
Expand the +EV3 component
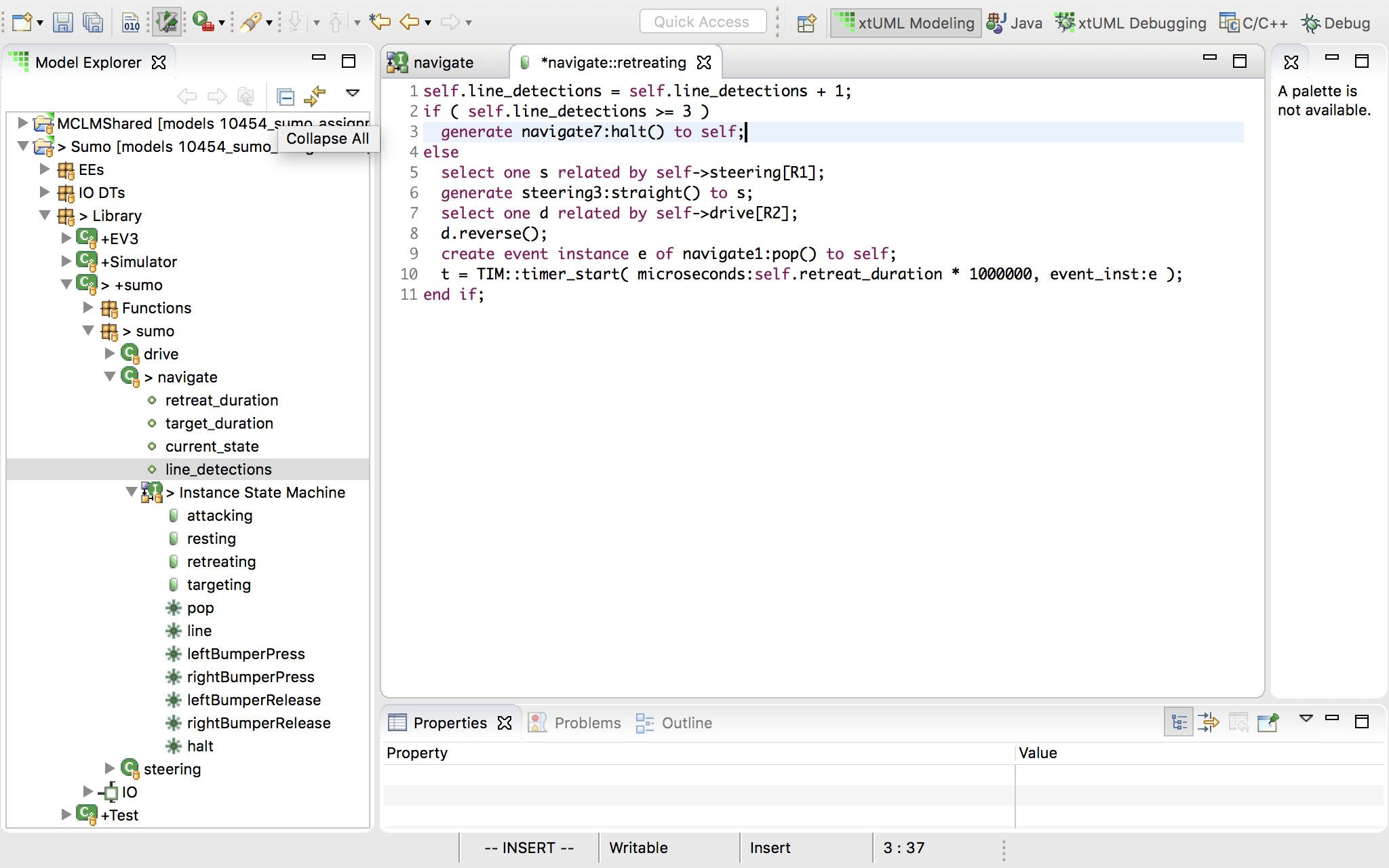[66, 238]
